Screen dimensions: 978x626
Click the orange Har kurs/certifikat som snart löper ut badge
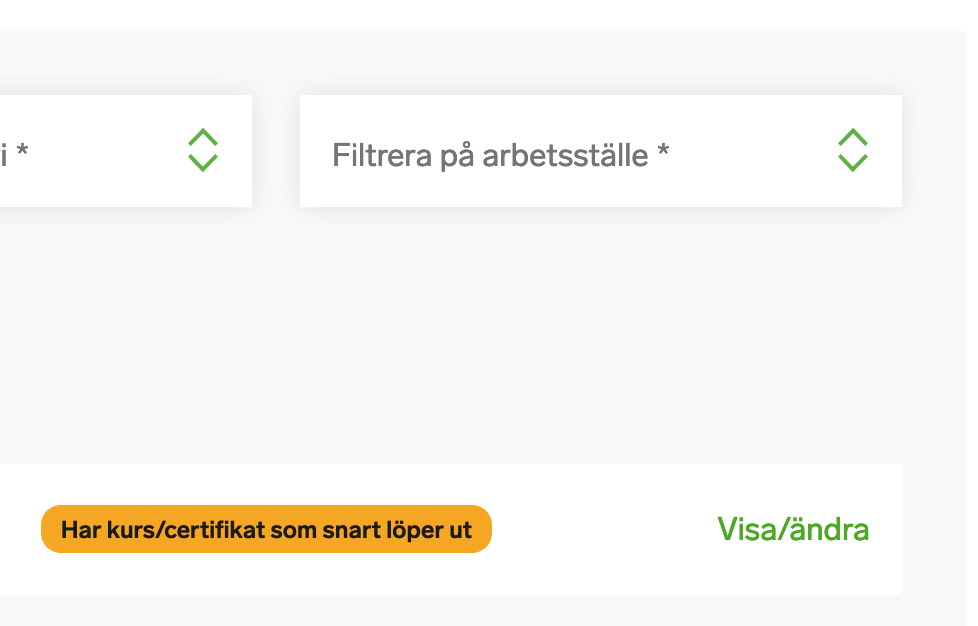tap(266, 529)
